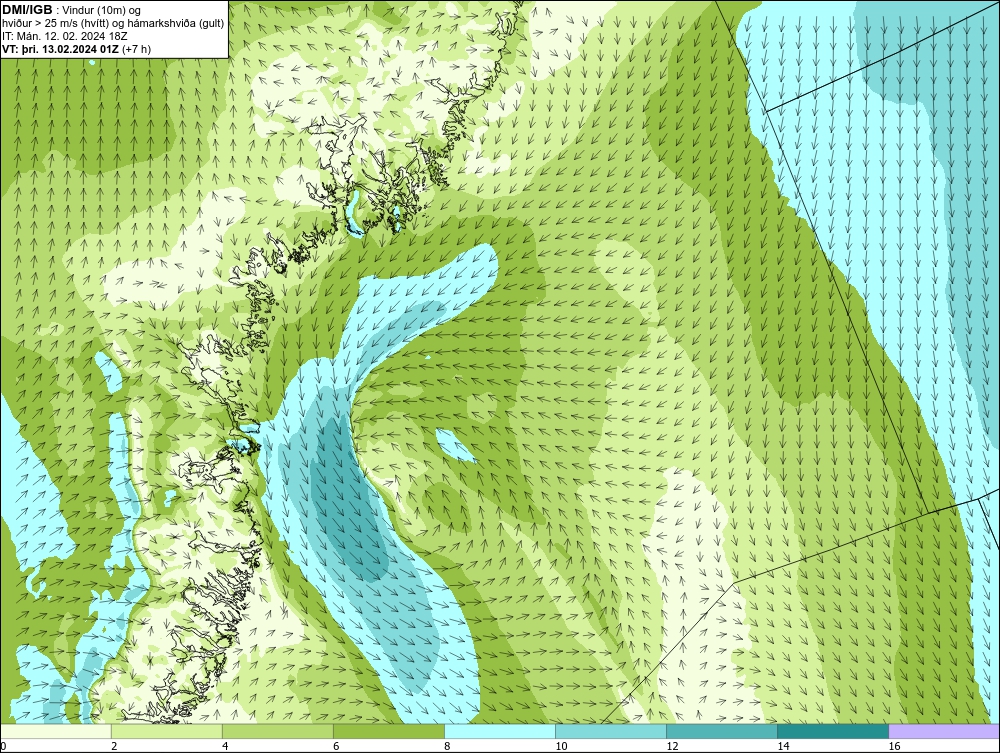Click the purple swatch above 16 m/s
The image size is (1000, 753).
943,731
